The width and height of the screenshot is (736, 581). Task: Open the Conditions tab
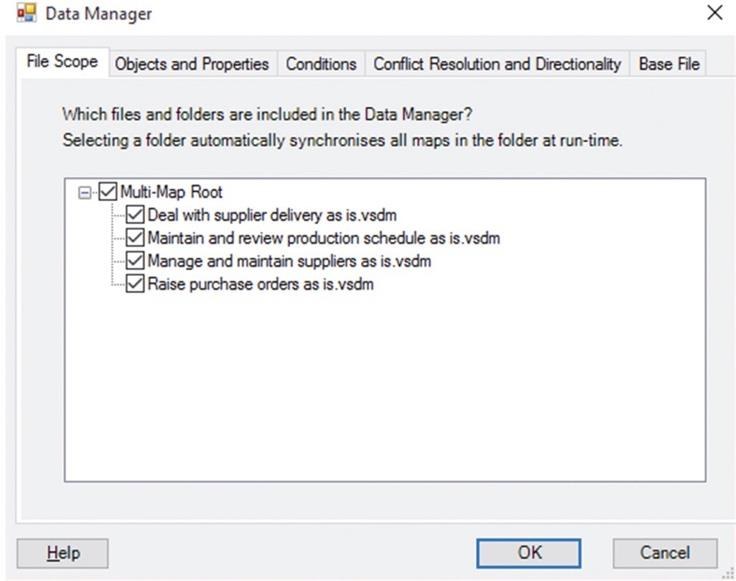[321, 64]
